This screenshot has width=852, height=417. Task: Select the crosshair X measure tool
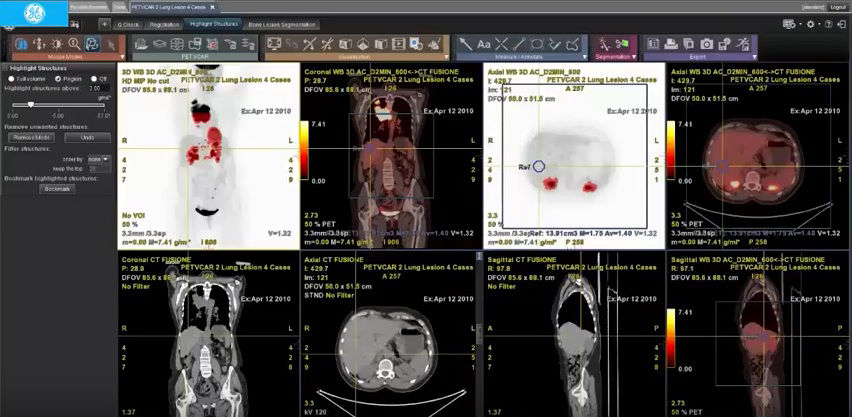click(x=502, y=44)
